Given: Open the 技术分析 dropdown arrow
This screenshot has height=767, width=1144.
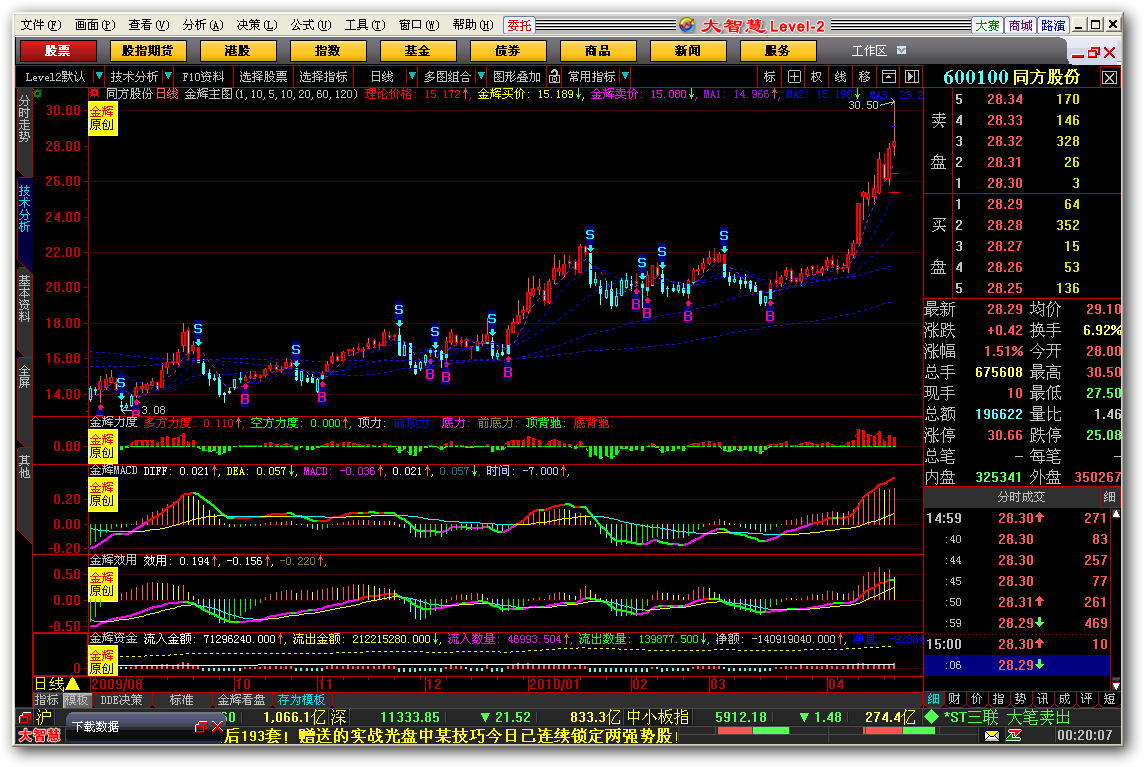Looking at the screenshot, I should (168, 76).
